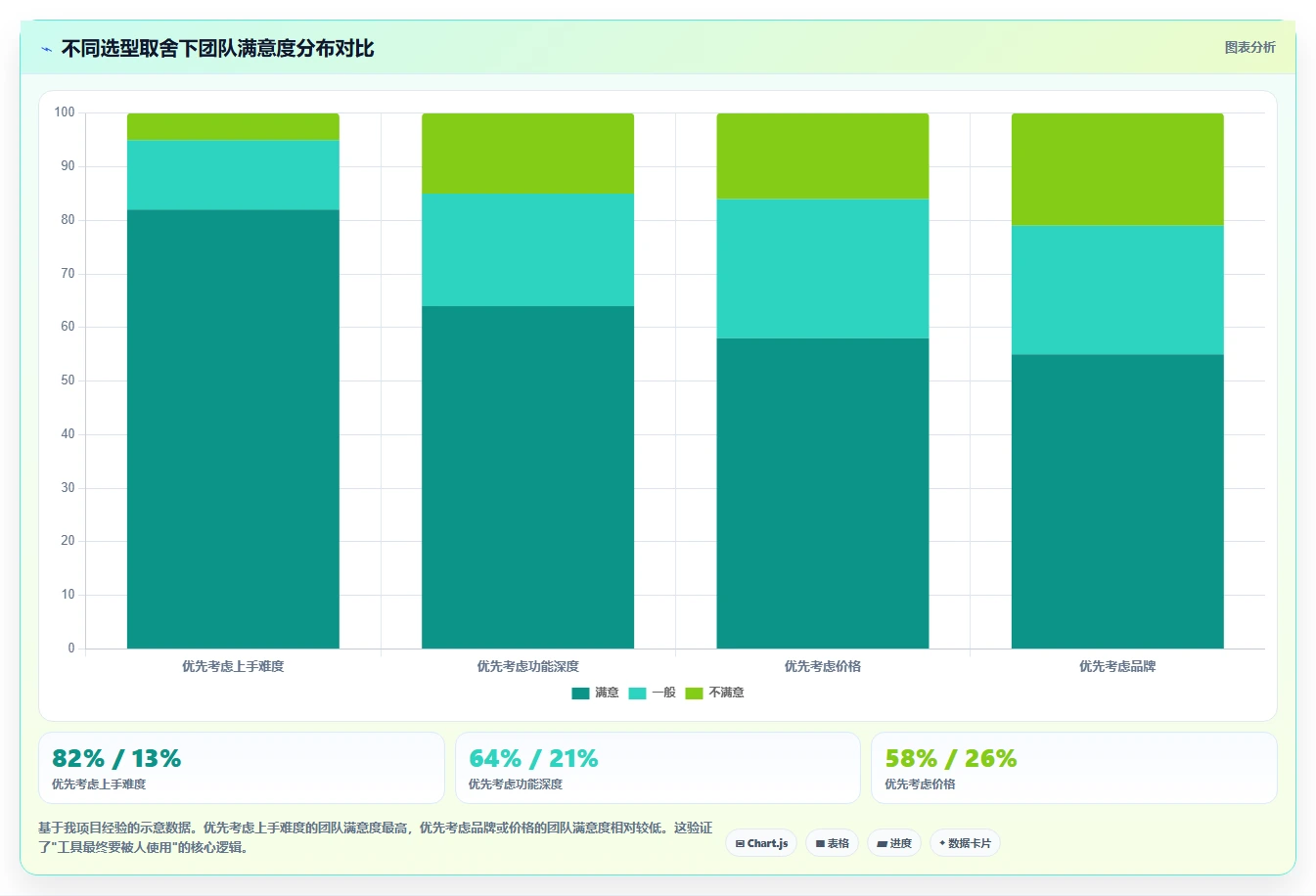Image resolution: width=1316 pixels, height=896 pixels.
Task: Click the 满意 segment of 优先考虑上手难度 bar
Action: click(233, 428)
